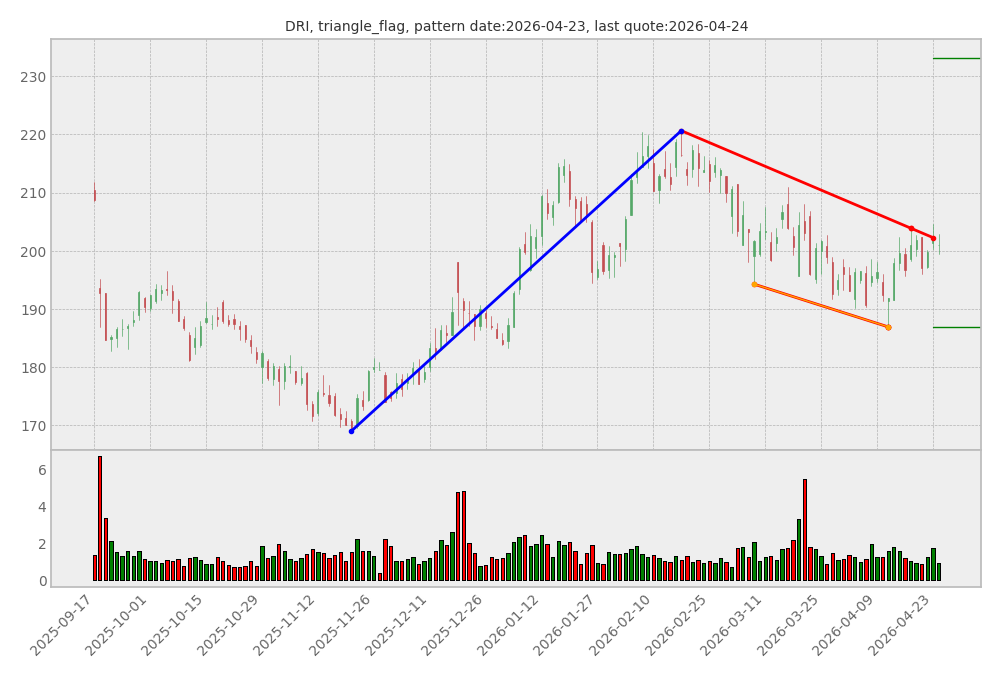The height and width of the screenshot is (678, 1001).
Task: Click the orange support line's left endpoint
Action: pos(754,284)
